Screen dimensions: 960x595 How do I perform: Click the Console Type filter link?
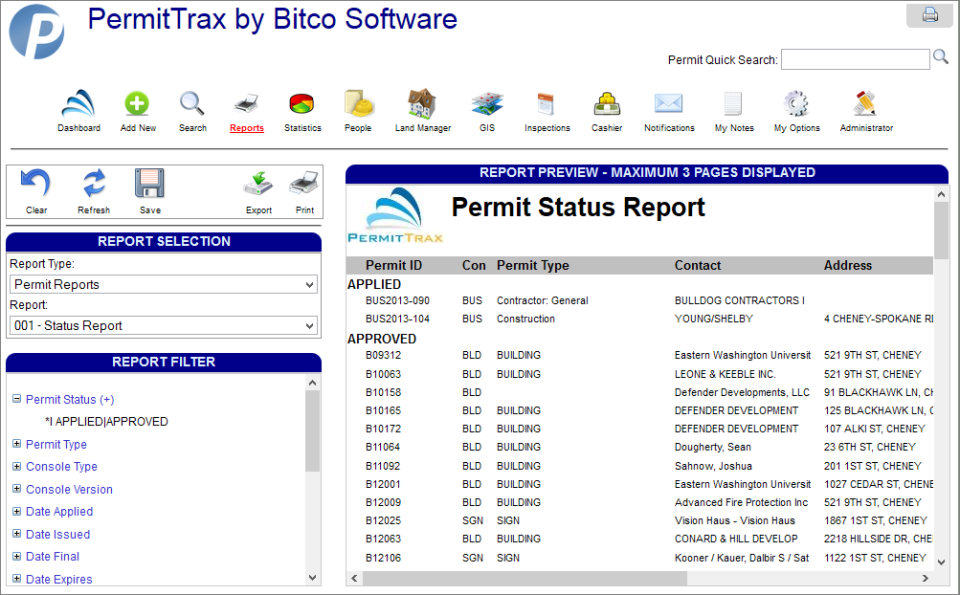tap(61, 466)
